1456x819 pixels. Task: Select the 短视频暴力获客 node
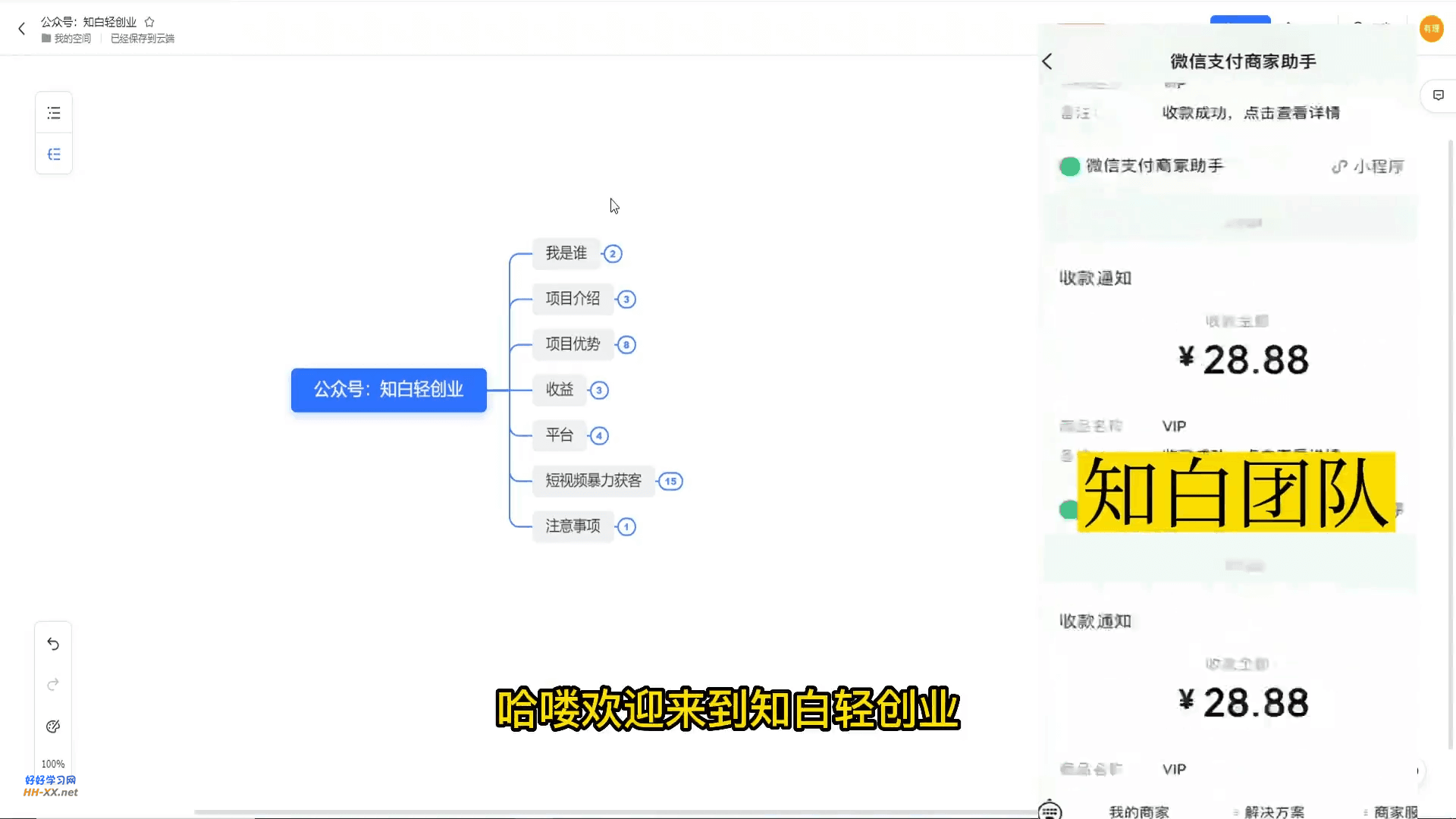pos(594,481)
